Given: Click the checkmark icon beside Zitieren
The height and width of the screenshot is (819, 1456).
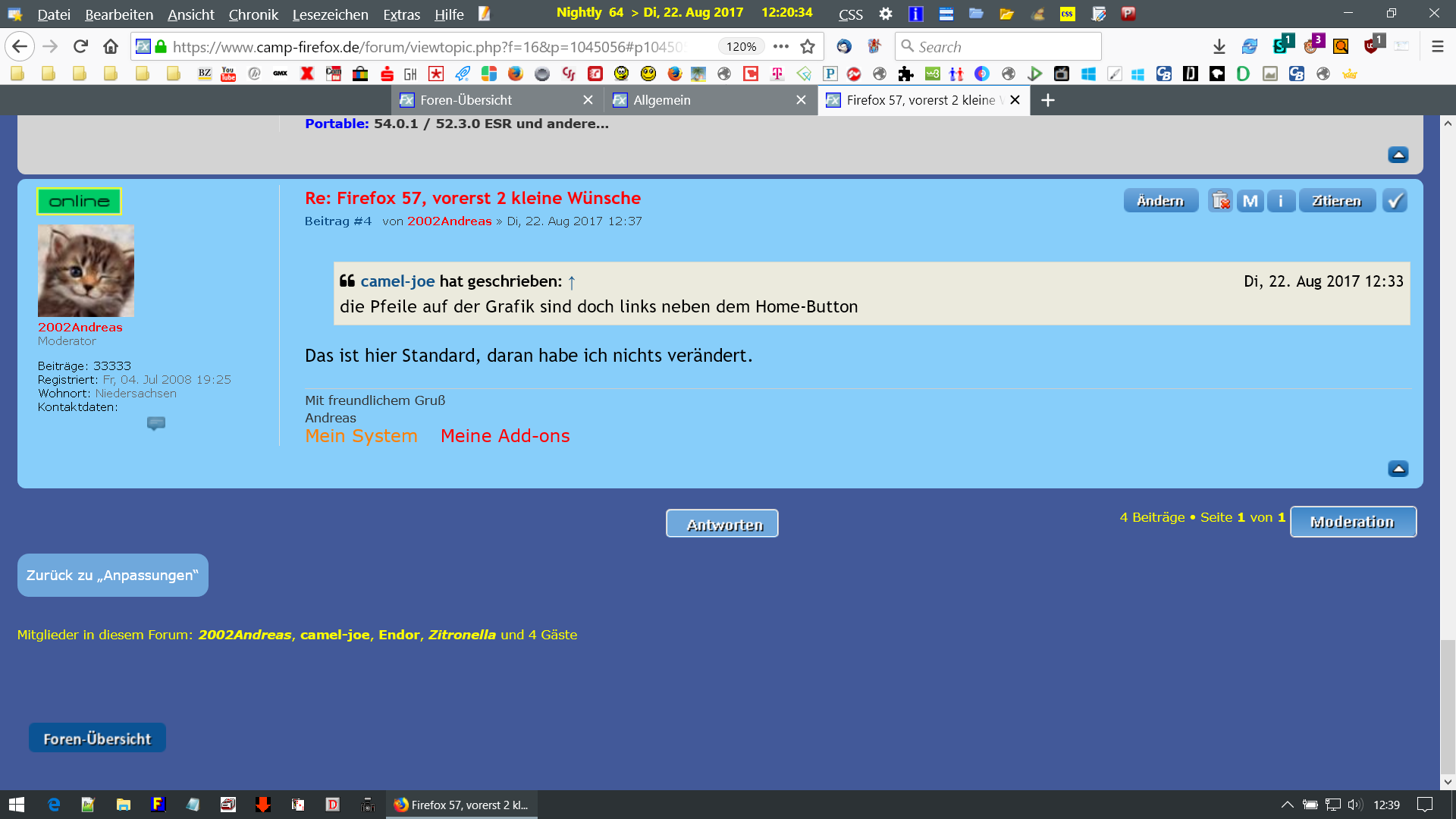Looking at the screenshot, I should (x=1395, y=201).
